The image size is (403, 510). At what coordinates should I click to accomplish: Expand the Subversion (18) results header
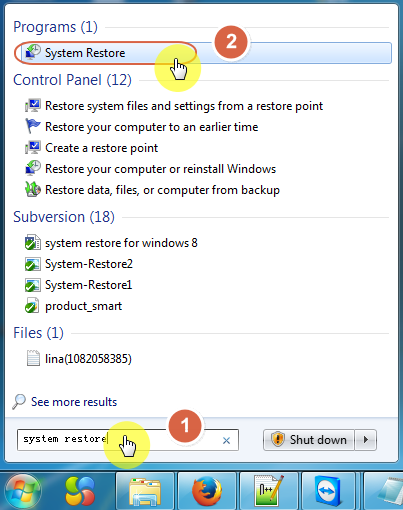coord(64,217)
